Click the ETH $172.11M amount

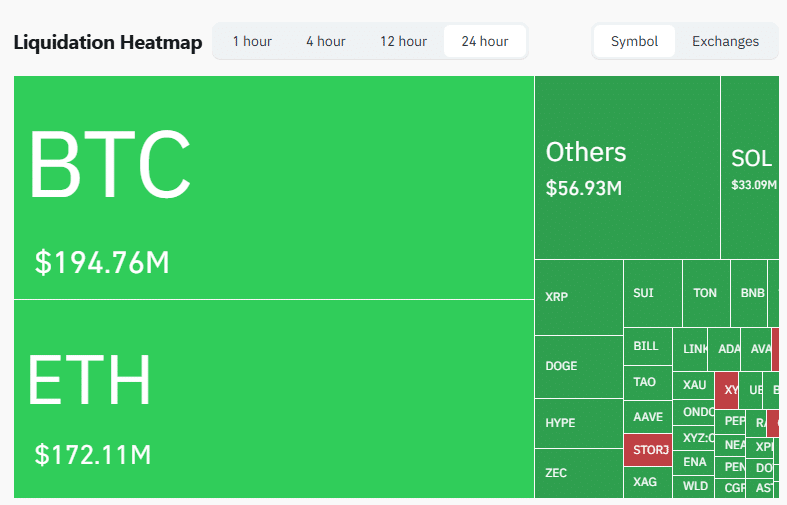click(93, 455)
